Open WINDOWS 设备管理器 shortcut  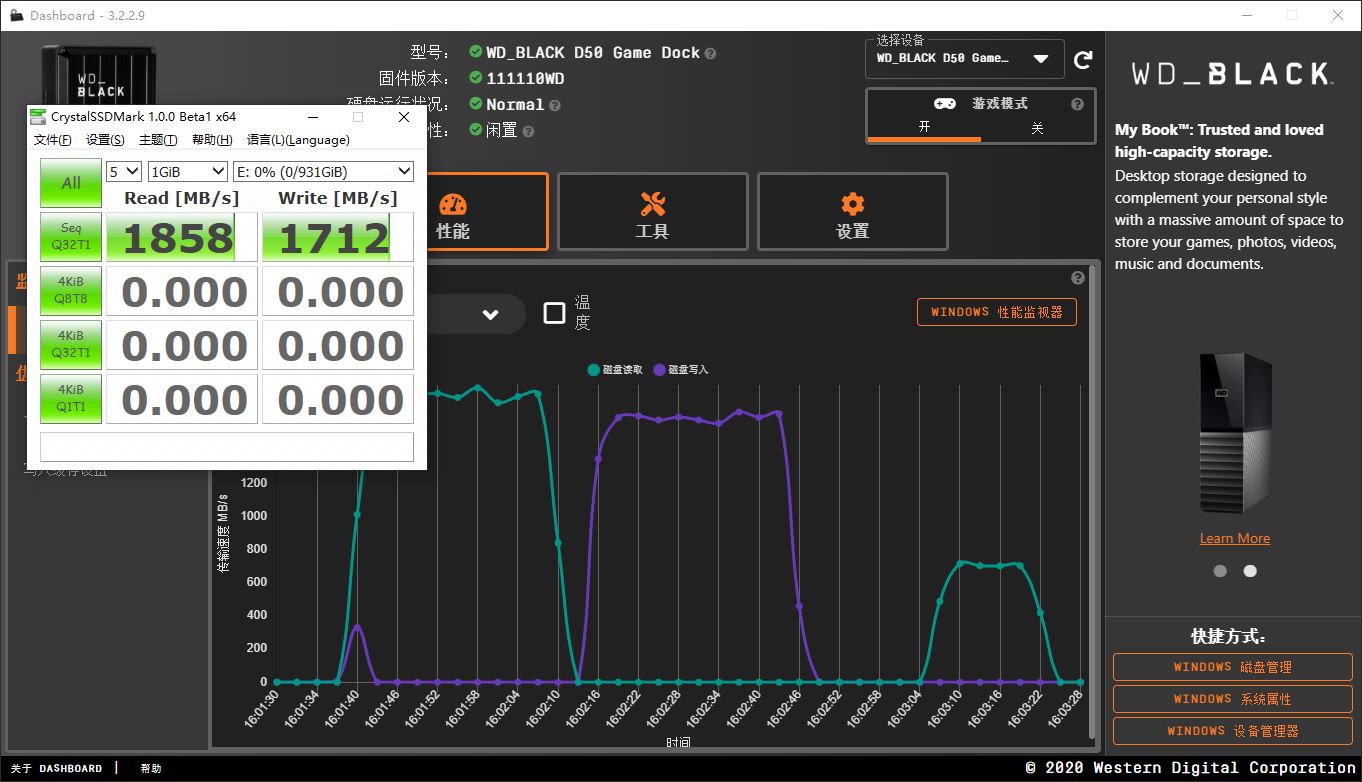1232,731
